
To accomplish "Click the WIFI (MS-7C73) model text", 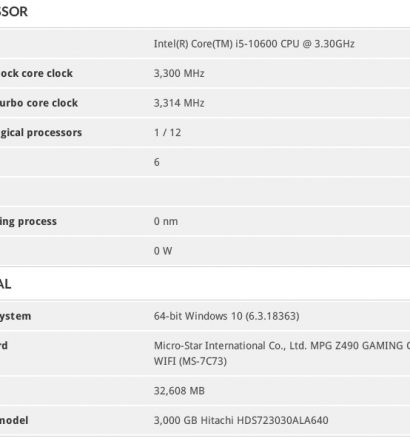I will pyautogui.click(x=190, y=361).
